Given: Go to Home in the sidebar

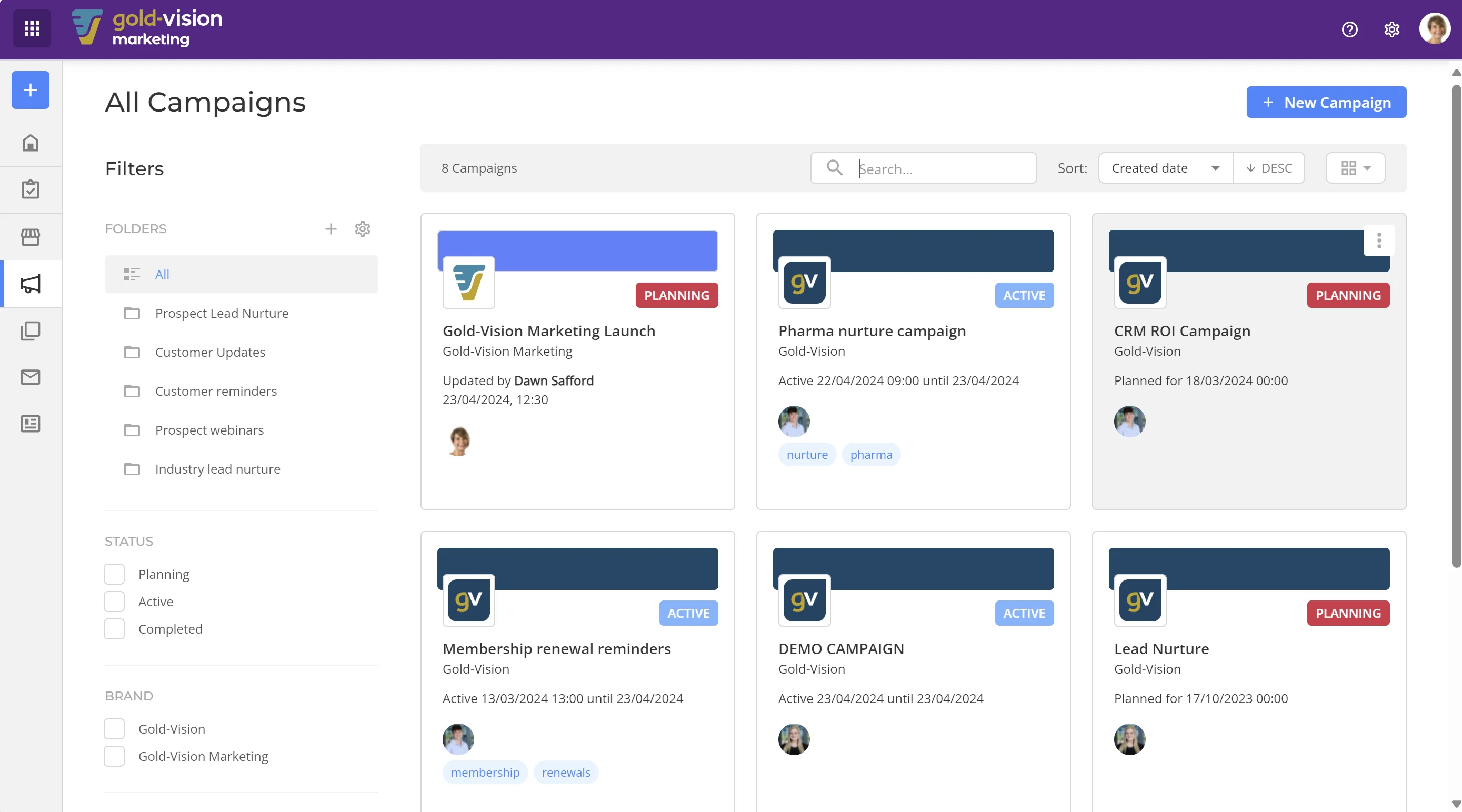Looking at the screenshot, I should click(31, 143).
